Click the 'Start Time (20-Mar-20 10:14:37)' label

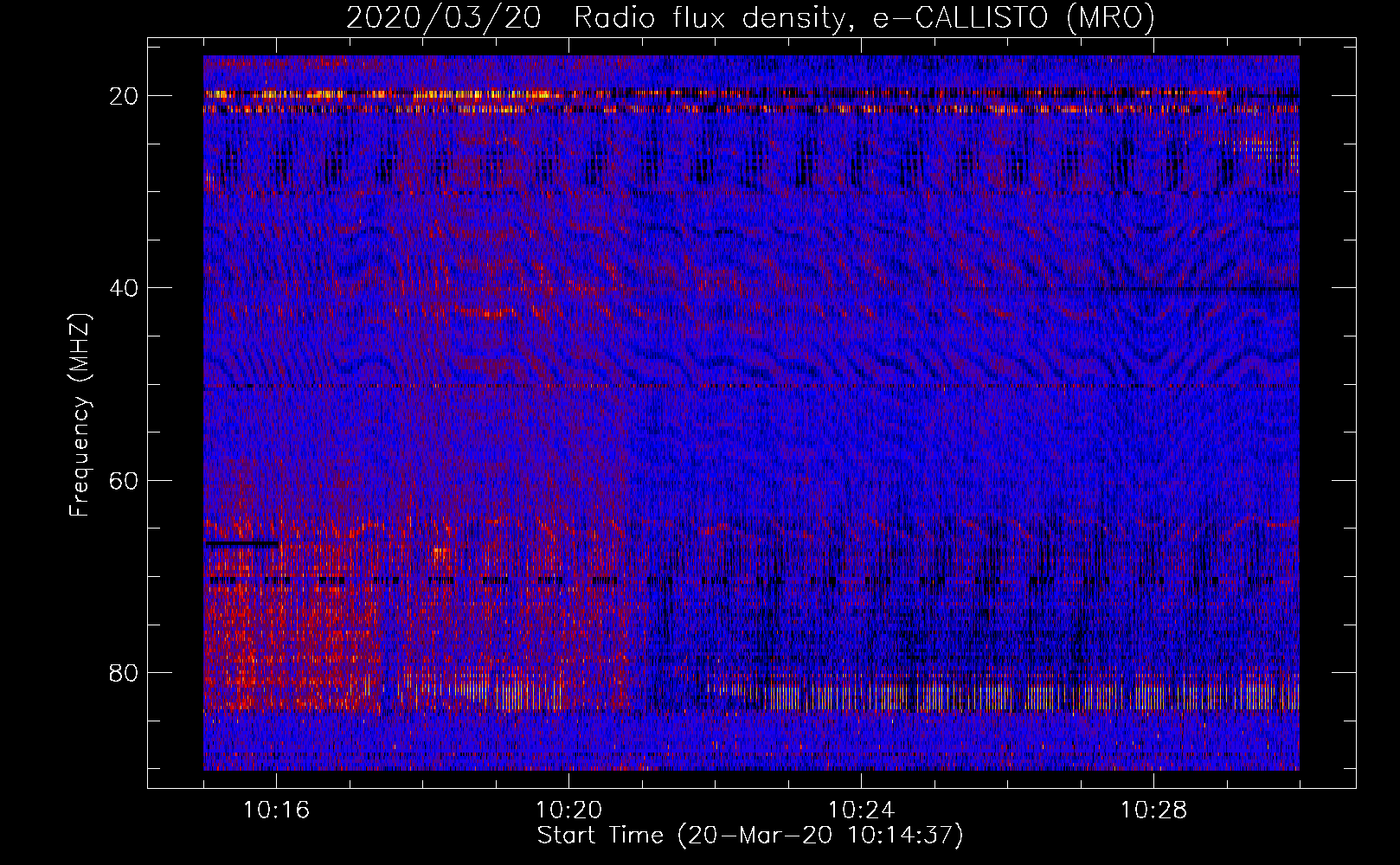[750, 836]
